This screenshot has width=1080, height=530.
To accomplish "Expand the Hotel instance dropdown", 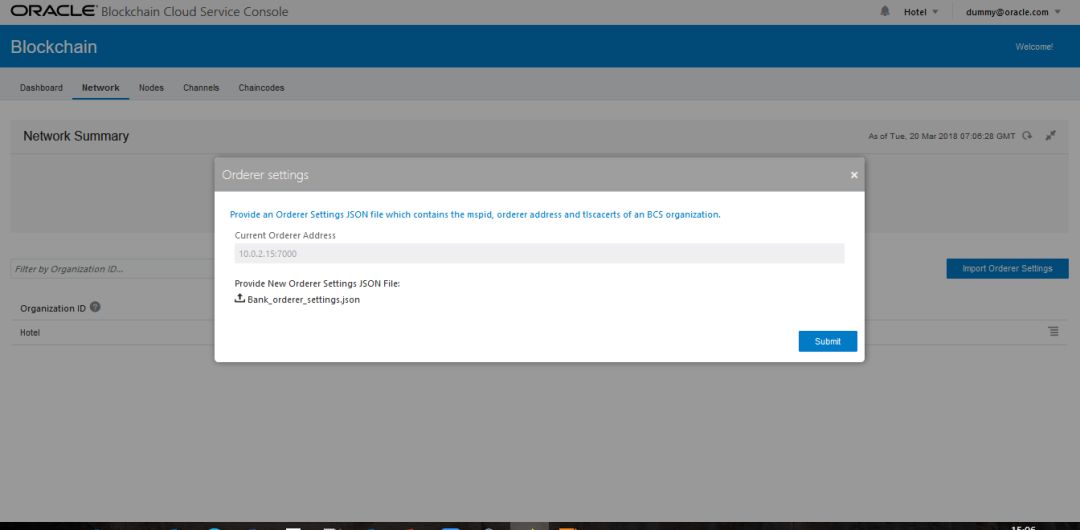I will click(x=921, y=12).
